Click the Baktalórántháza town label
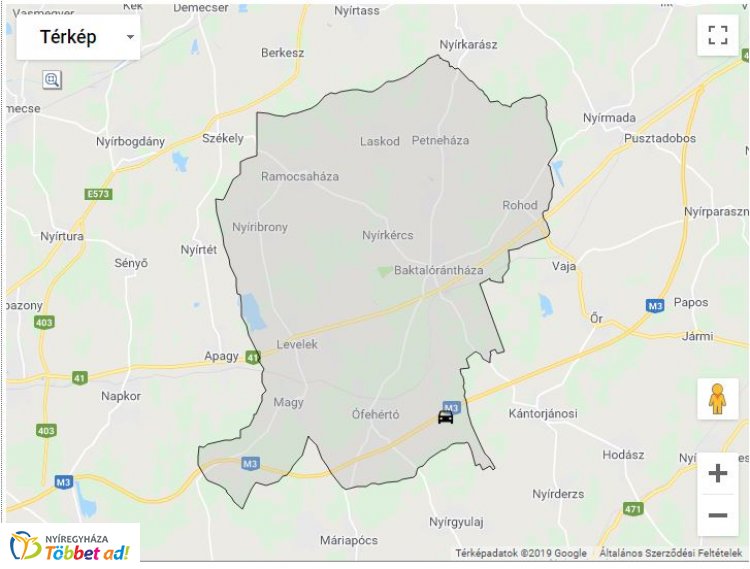 point(439,270)
